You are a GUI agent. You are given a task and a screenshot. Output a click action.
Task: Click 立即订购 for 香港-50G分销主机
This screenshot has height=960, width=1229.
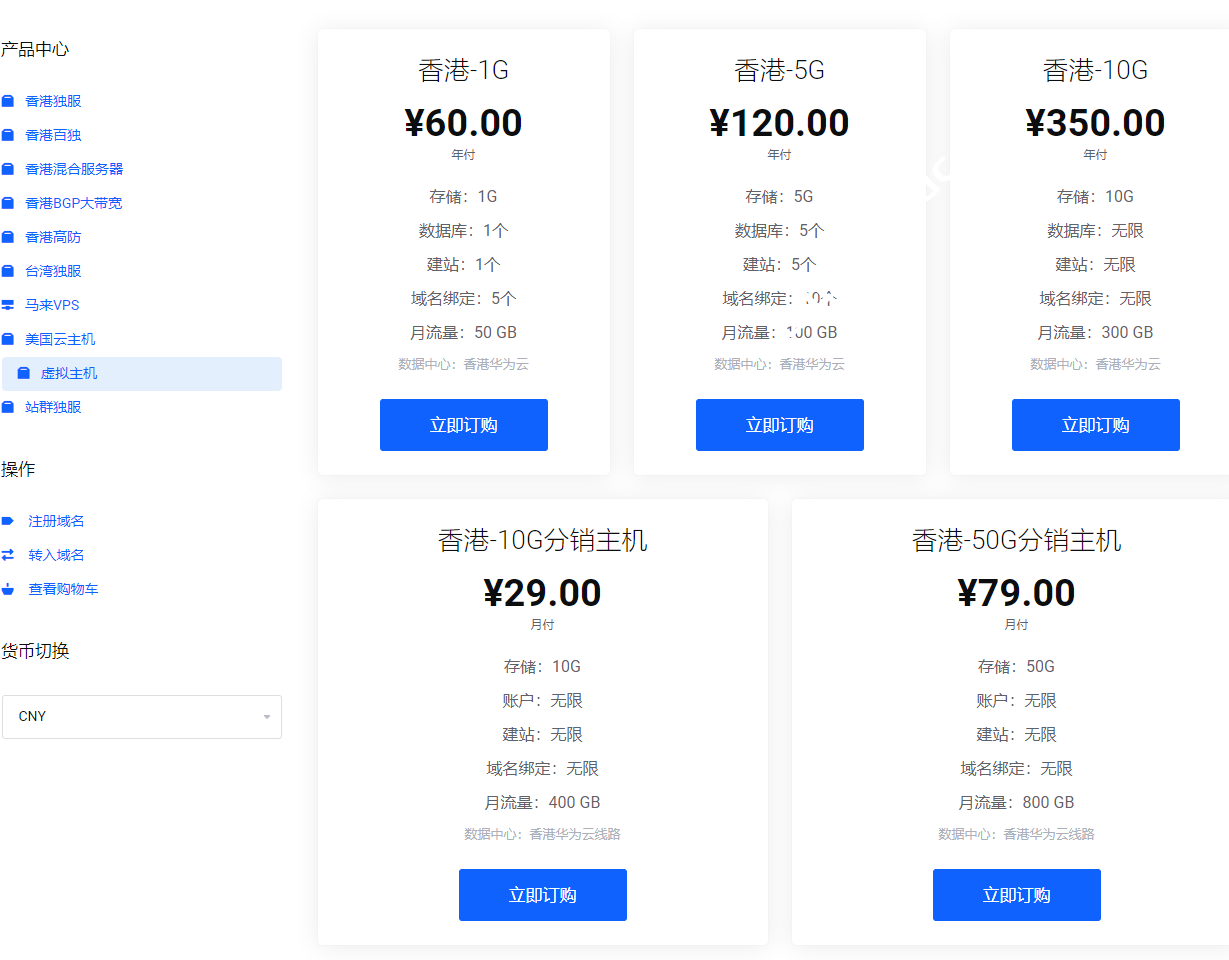(x=1017, y=895)
